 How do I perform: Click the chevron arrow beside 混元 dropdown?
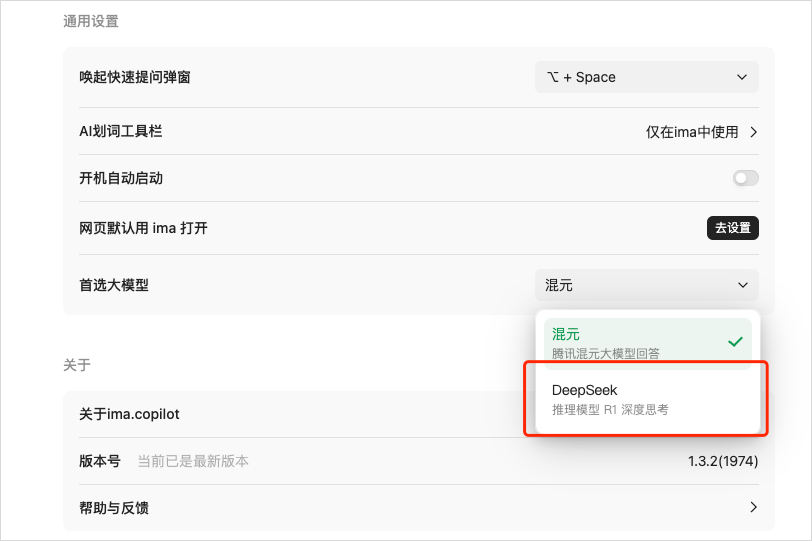743,285
